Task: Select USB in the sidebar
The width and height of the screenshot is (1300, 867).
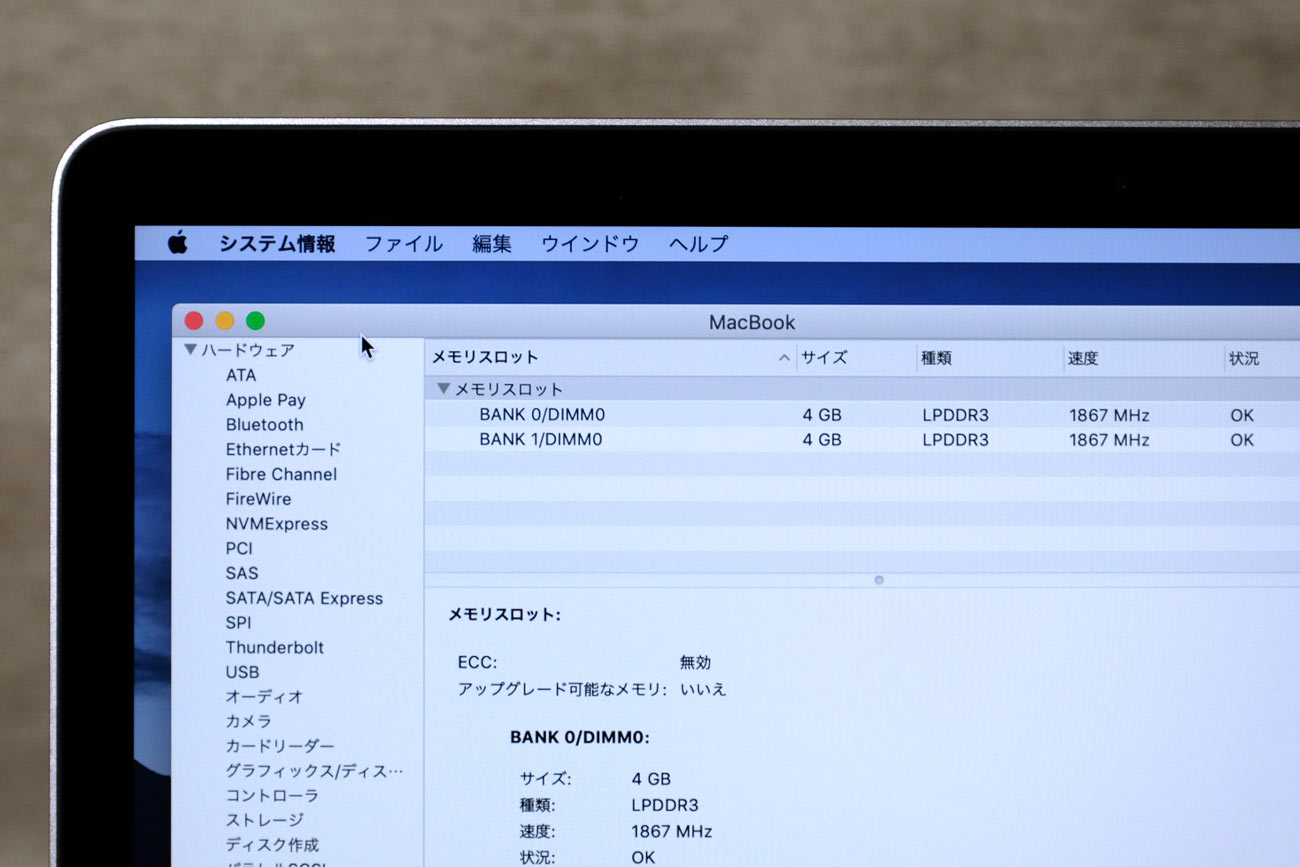Action: (242, 672)
